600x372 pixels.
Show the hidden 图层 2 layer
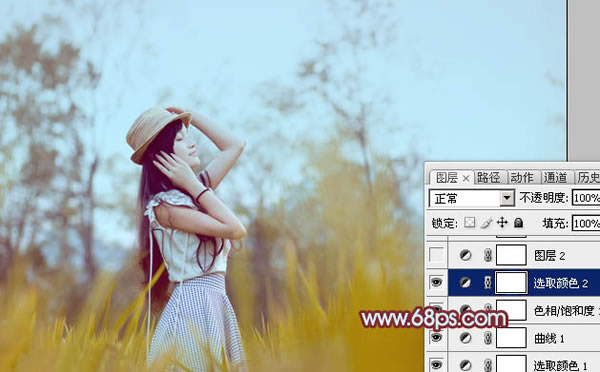coord(437,255)
